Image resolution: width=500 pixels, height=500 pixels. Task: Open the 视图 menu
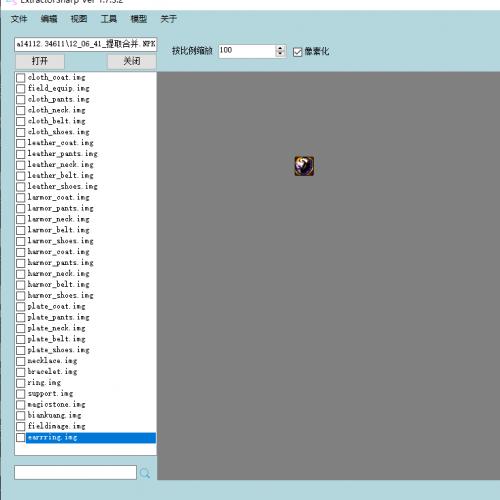79,19
